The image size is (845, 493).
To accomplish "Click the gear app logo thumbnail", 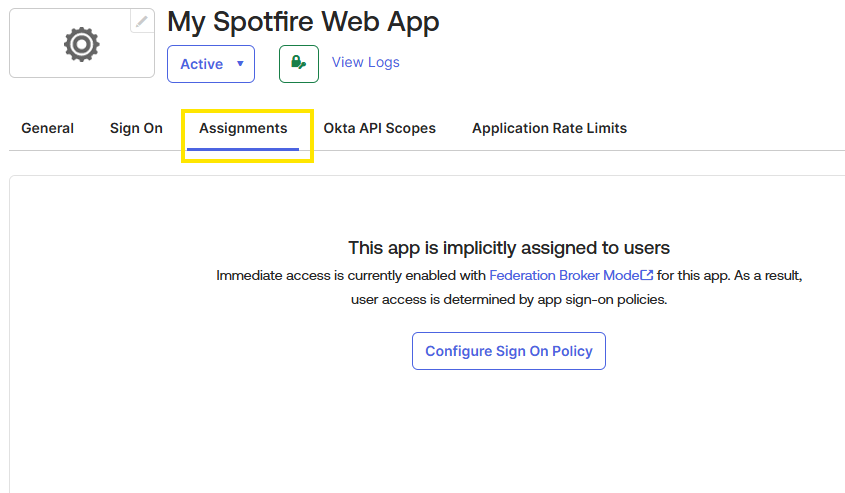I will (82, 43).
